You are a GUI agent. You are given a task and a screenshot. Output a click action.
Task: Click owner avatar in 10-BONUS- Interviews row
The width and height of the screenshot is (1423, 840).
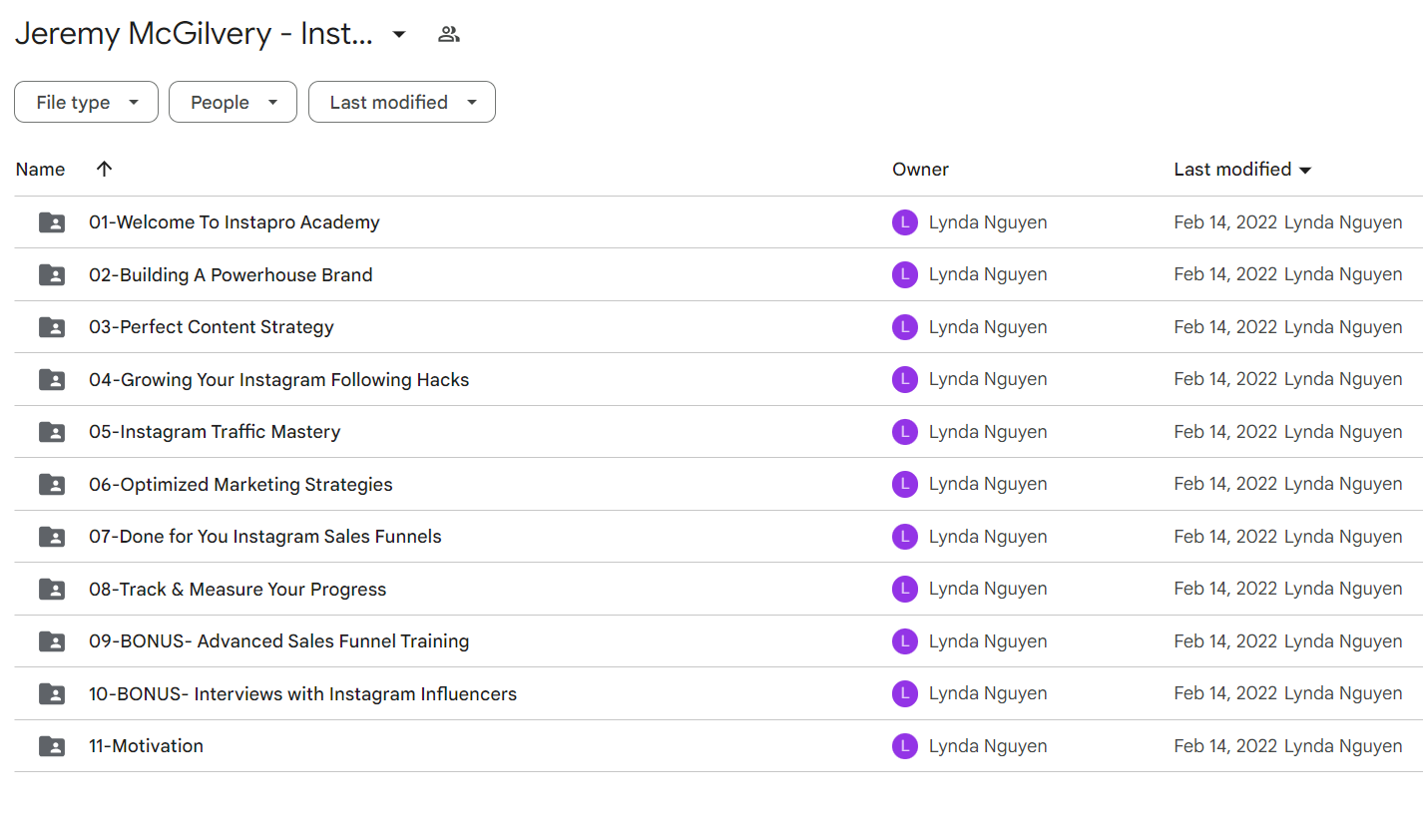[905, 693]
